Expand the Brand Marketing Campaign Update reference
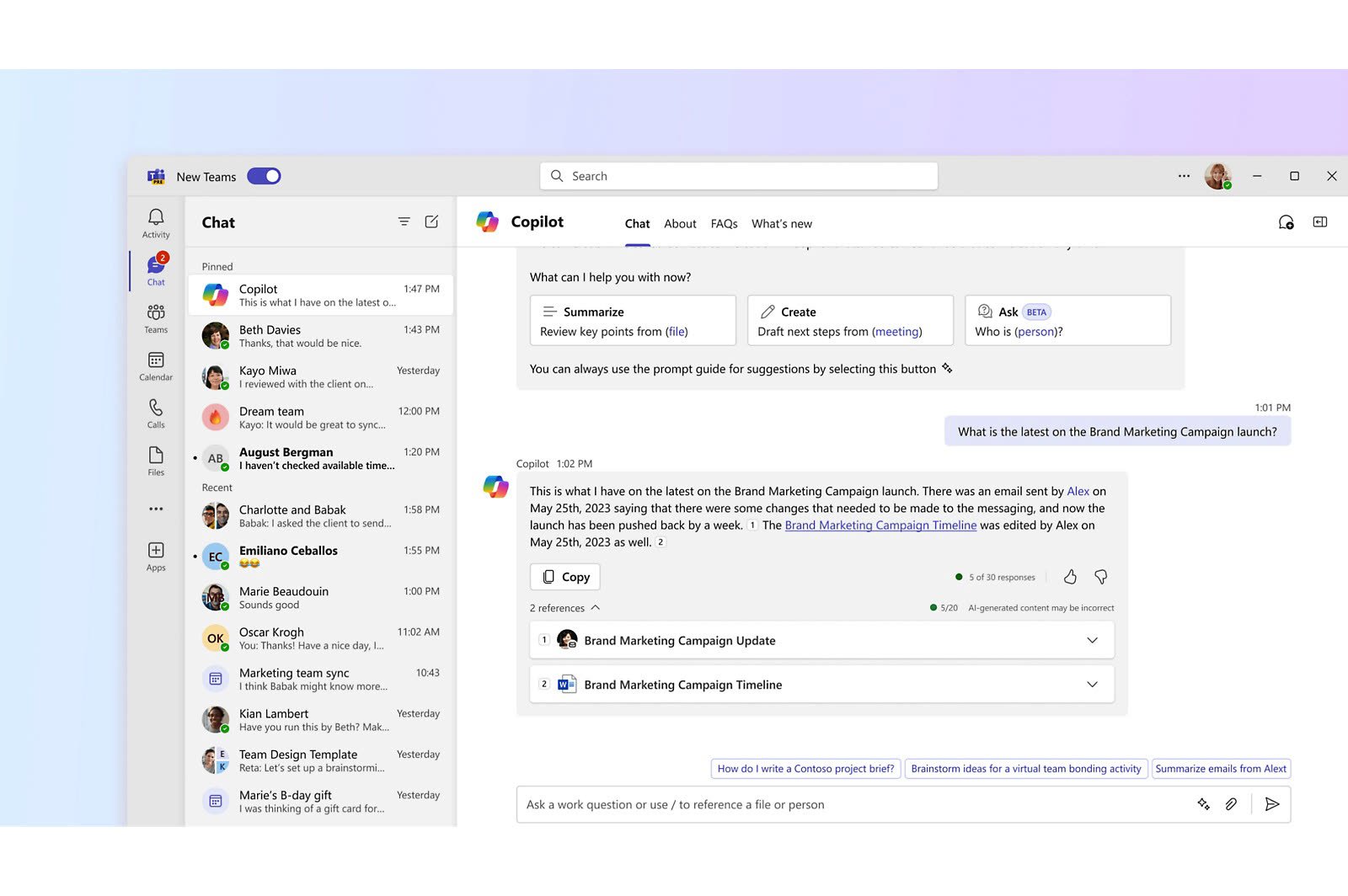 tap(1092, 640)
